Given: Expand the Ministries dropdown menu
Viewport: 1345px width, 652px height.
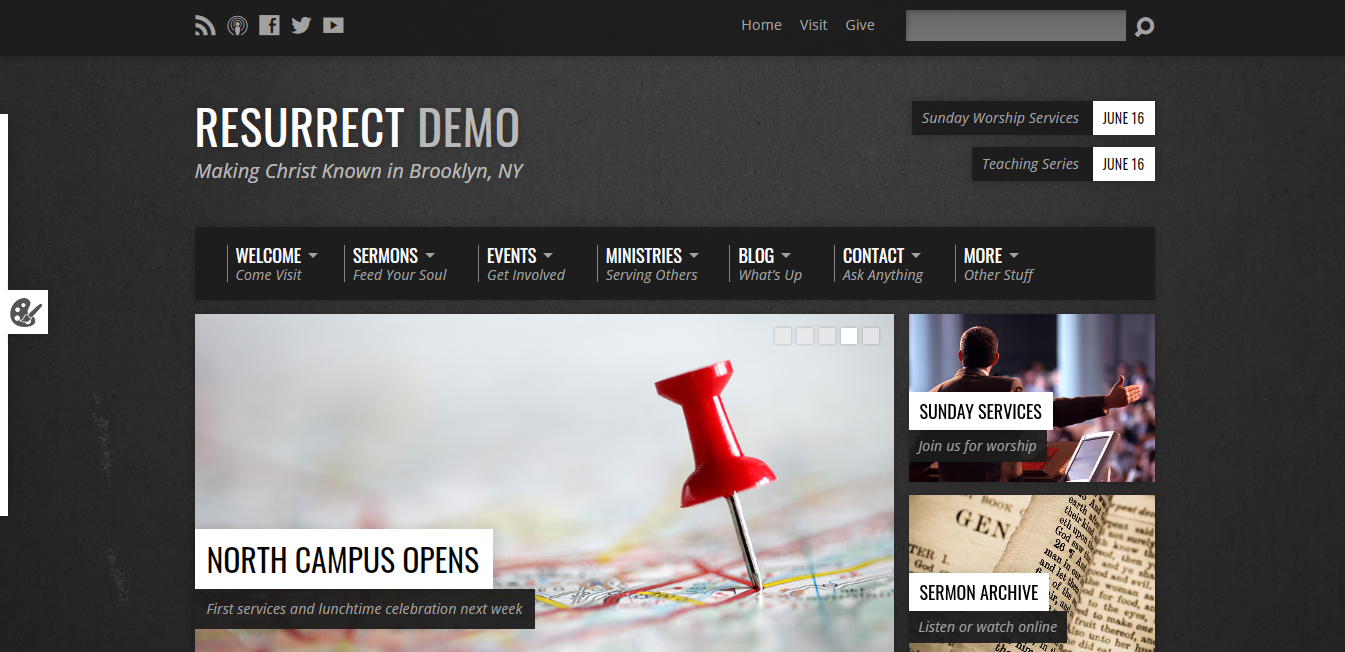Looking at the screenshot, I should pyautogui.click(x=651, y=256).
